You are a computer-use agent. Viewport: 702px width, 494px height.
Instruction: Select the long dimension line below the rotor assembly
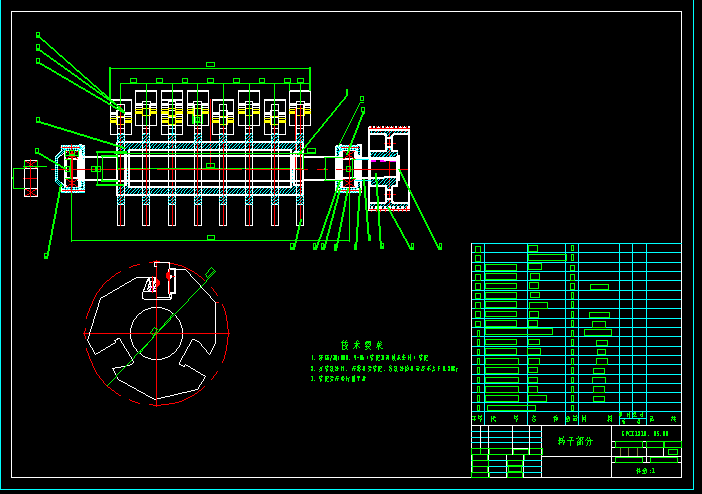[x=210, y=241]
